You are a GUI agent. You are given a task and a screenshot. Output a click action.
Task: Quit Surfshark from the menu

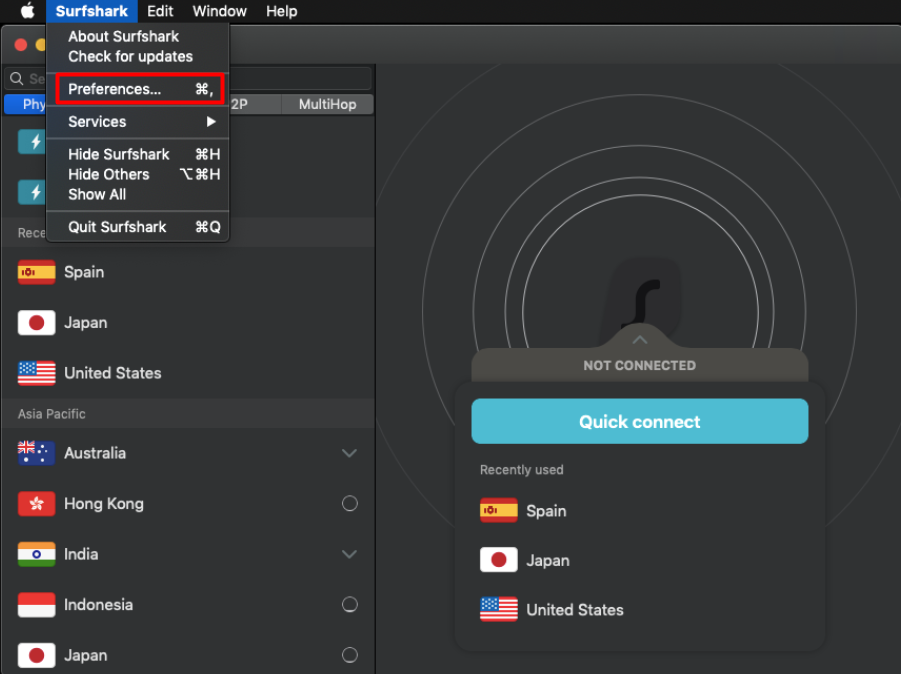click(138, 227)
